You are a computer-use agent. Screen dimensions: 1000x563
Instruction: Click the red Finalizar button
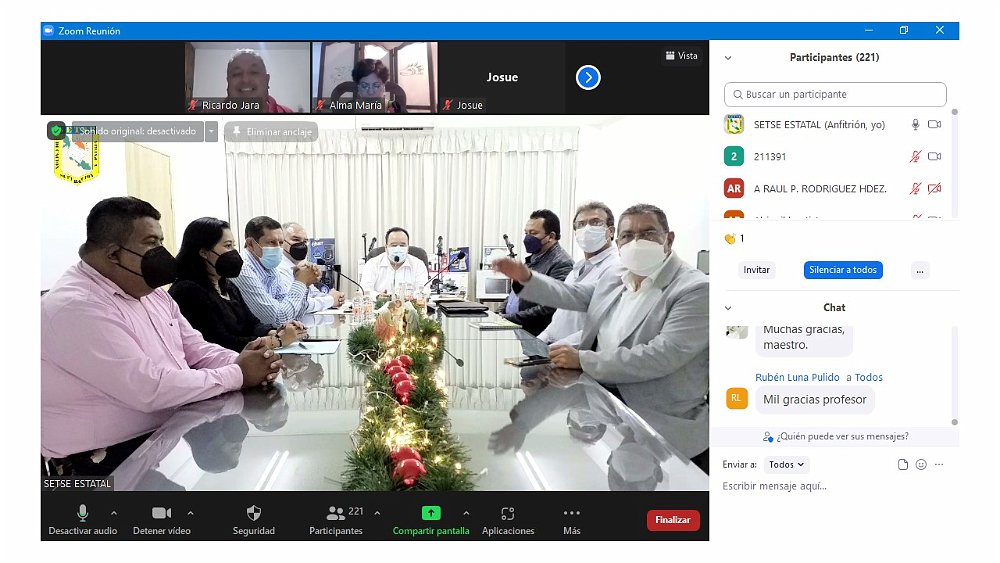pyautogui.click(x=673, y=520)
